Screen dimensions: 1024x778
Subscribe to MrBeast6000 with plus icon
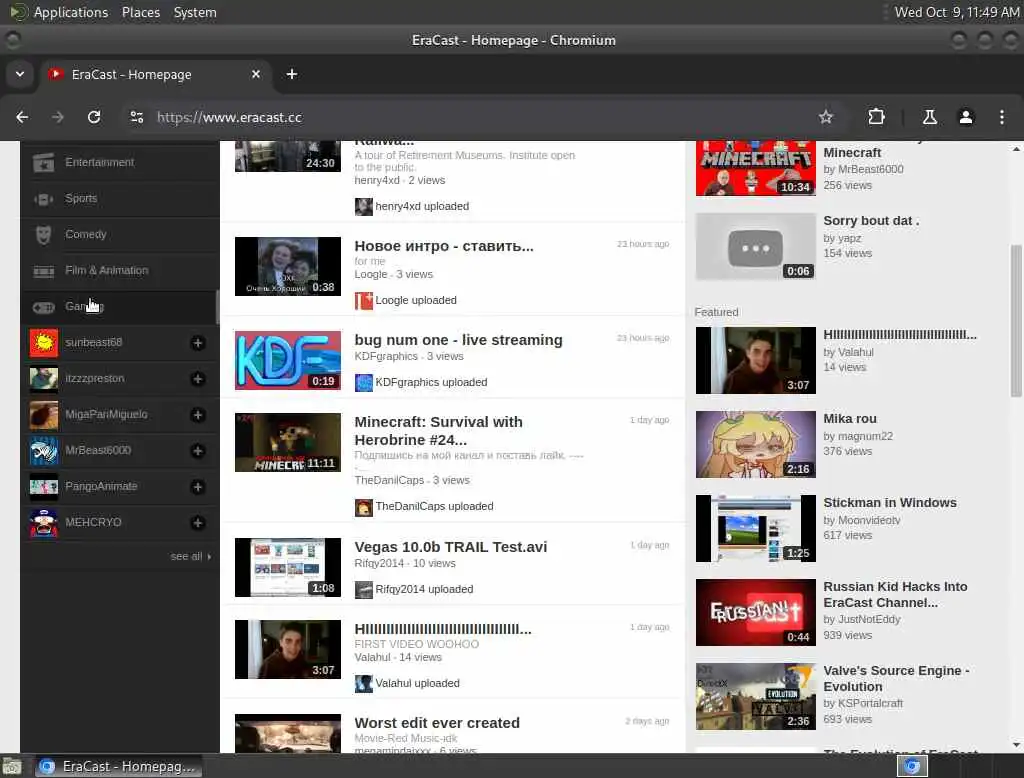[198, 451]
